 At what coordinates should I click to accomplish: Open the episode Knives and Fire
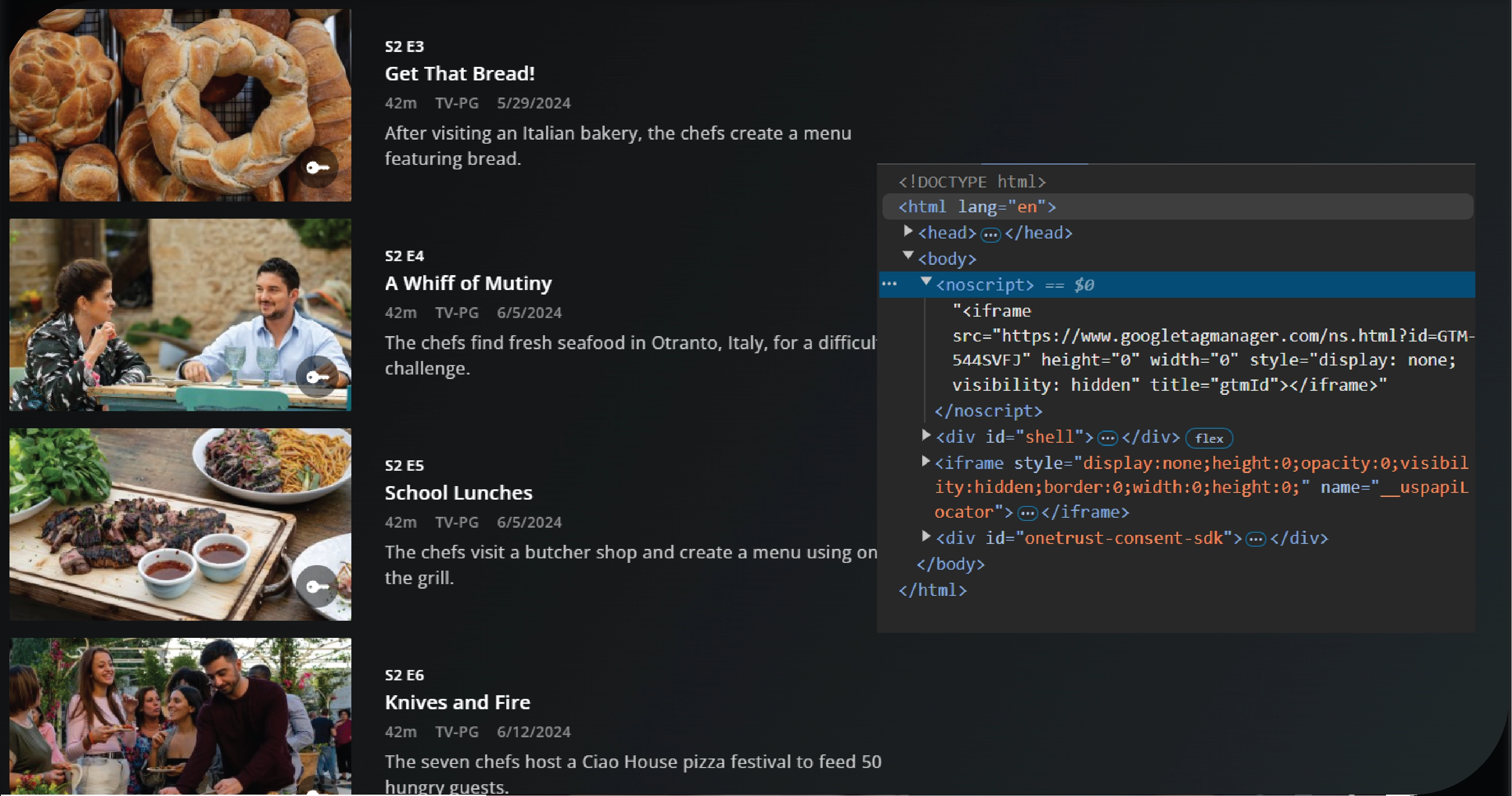coord(457,702)
